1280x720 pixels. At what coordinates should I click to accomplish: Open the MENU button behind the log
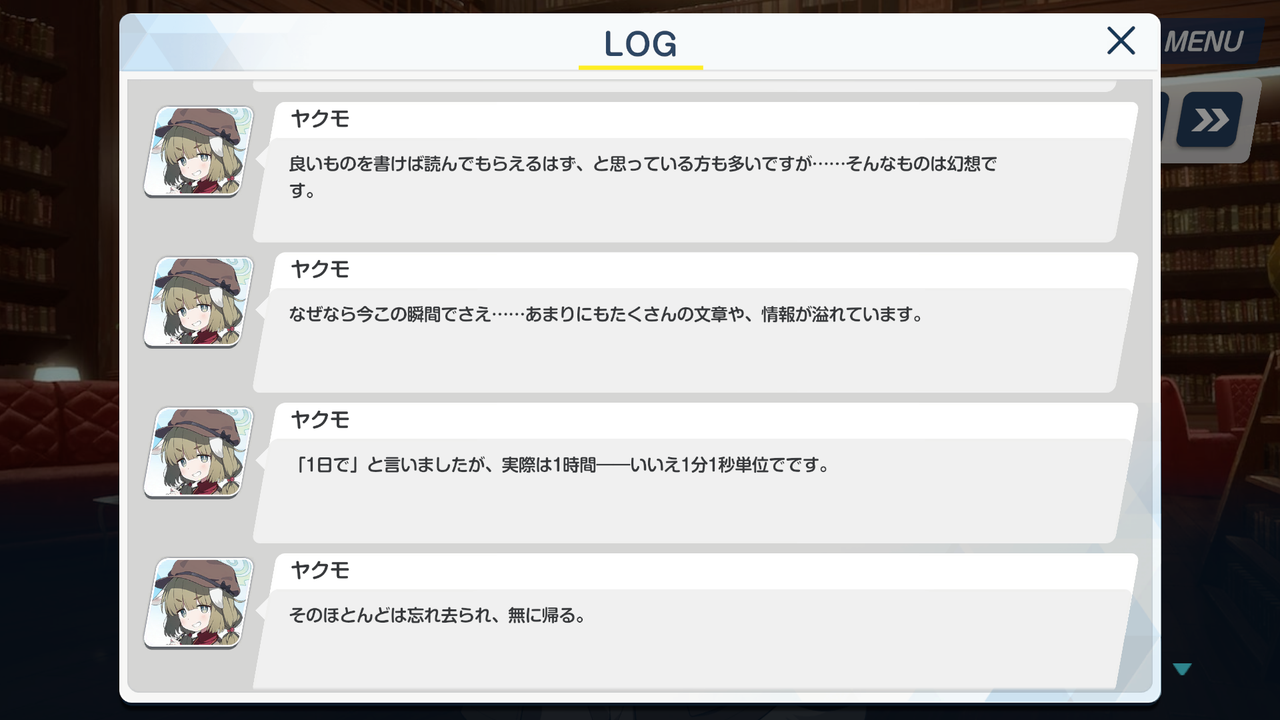[x=1202, y=42]
